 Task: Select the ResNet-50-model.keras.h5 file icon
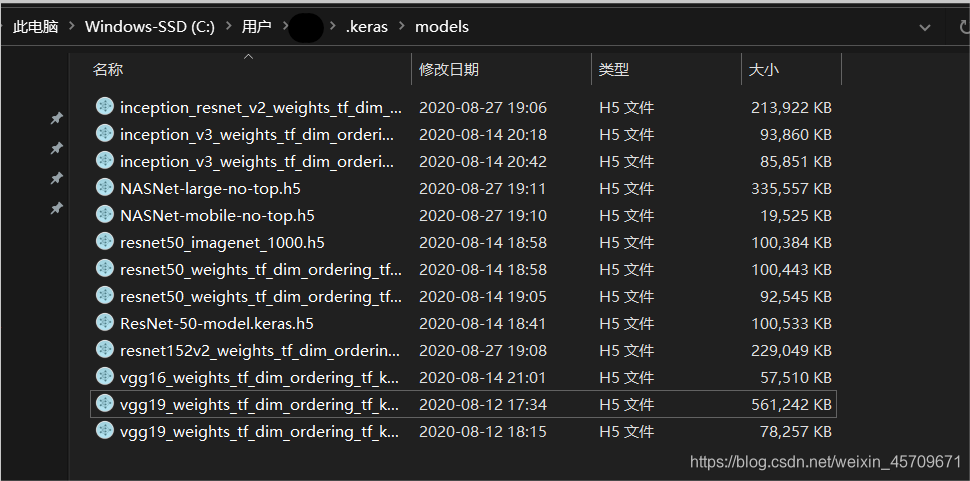(105, 322)
